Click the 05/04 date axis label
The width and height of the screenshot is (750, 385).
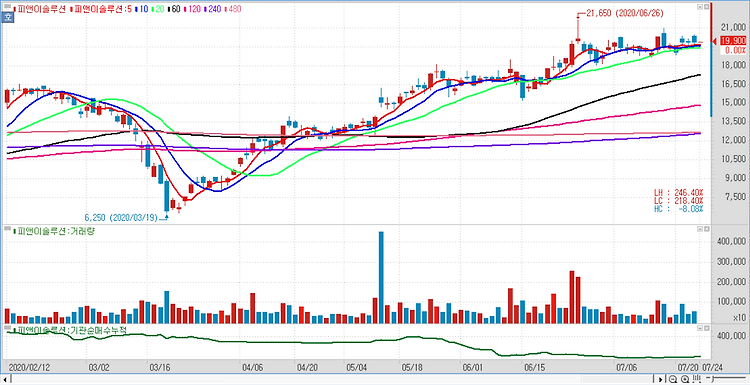coord(356,368)
